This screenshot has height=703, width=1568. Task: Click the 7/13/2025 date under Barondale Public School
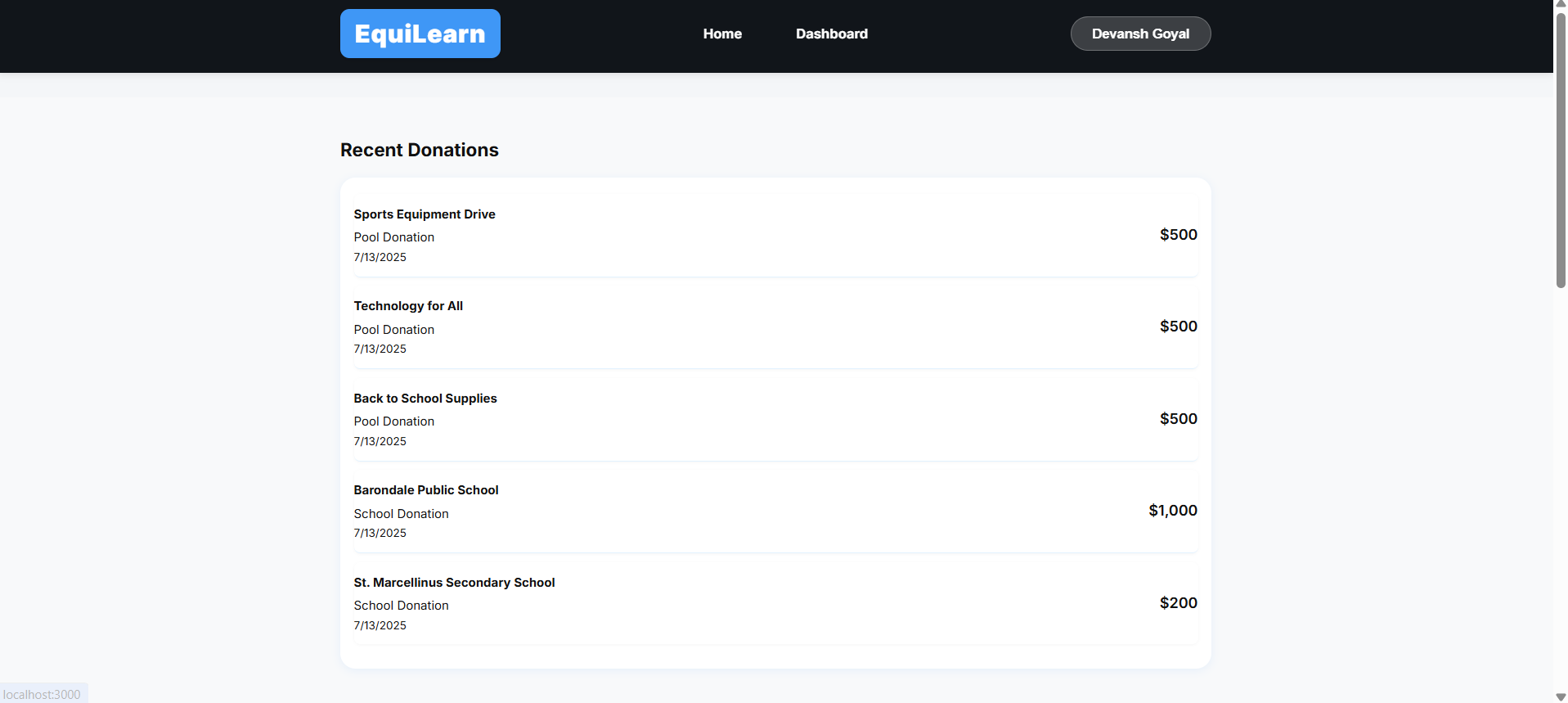point(380,533)
